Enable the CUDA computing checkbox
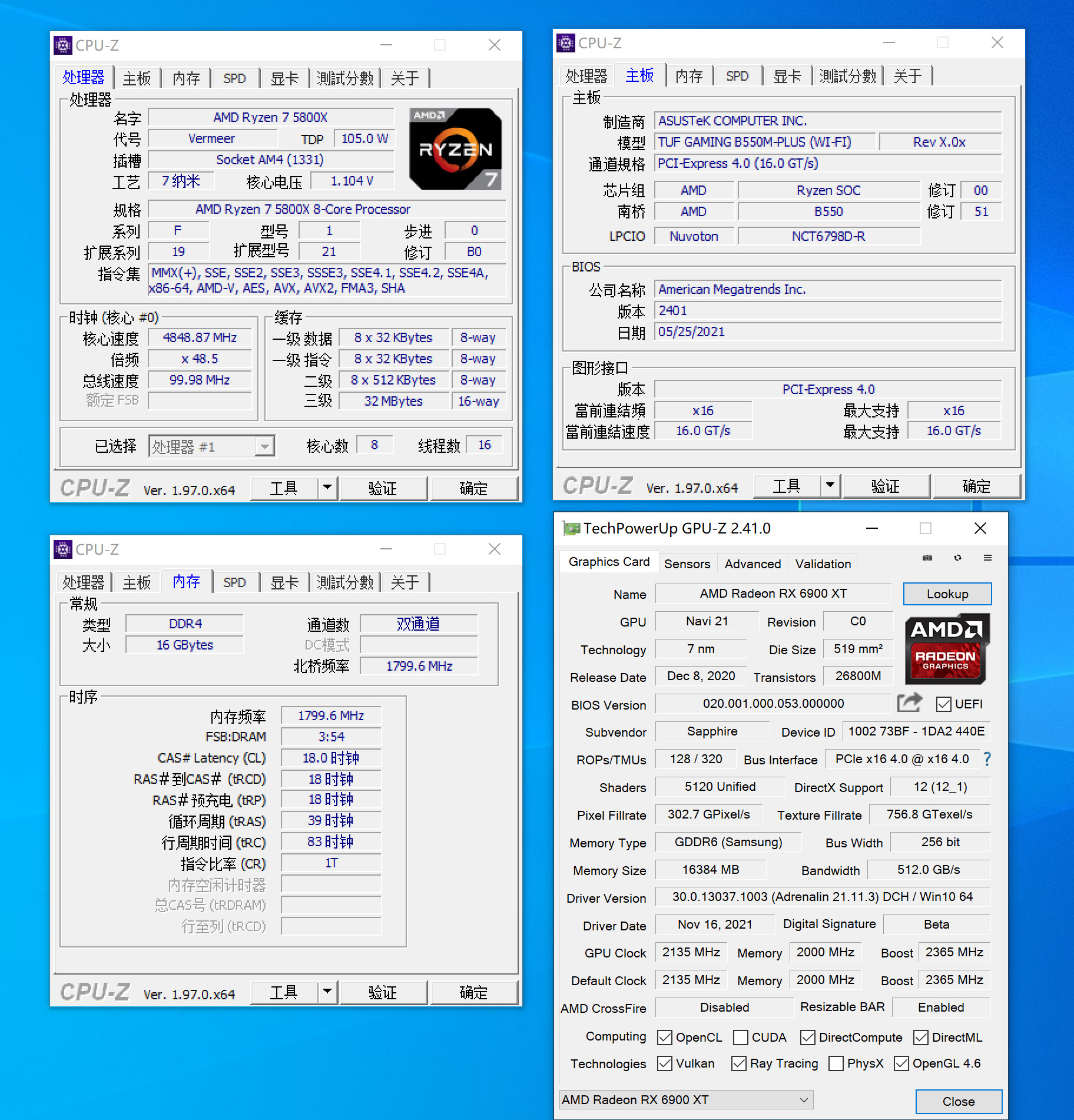The height and width of the screenshot is (1120, 1074). [740, 1037]
